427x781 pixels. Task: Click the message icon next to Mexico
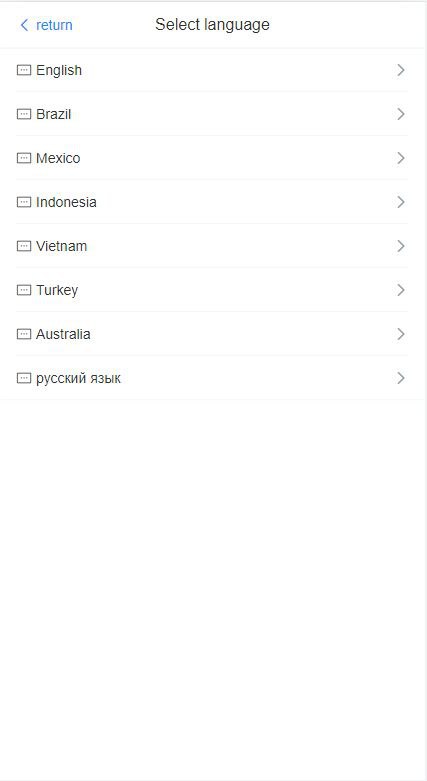coord(23,158)
